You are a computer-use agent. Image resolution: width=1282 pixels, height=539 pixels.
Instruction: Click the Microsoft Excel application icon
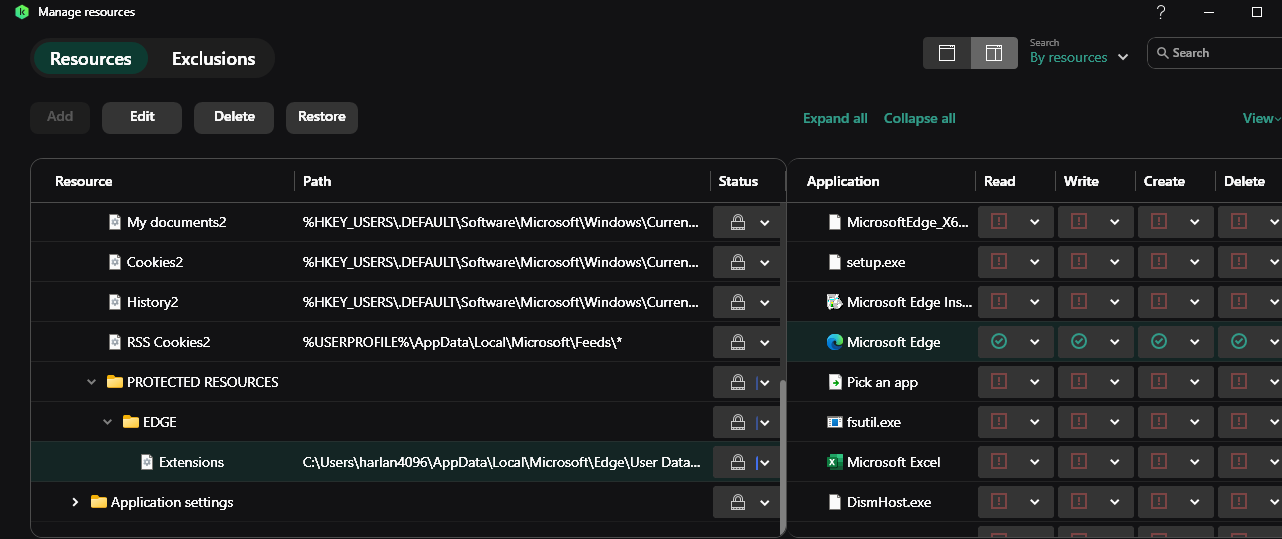(x=835, y=462)
